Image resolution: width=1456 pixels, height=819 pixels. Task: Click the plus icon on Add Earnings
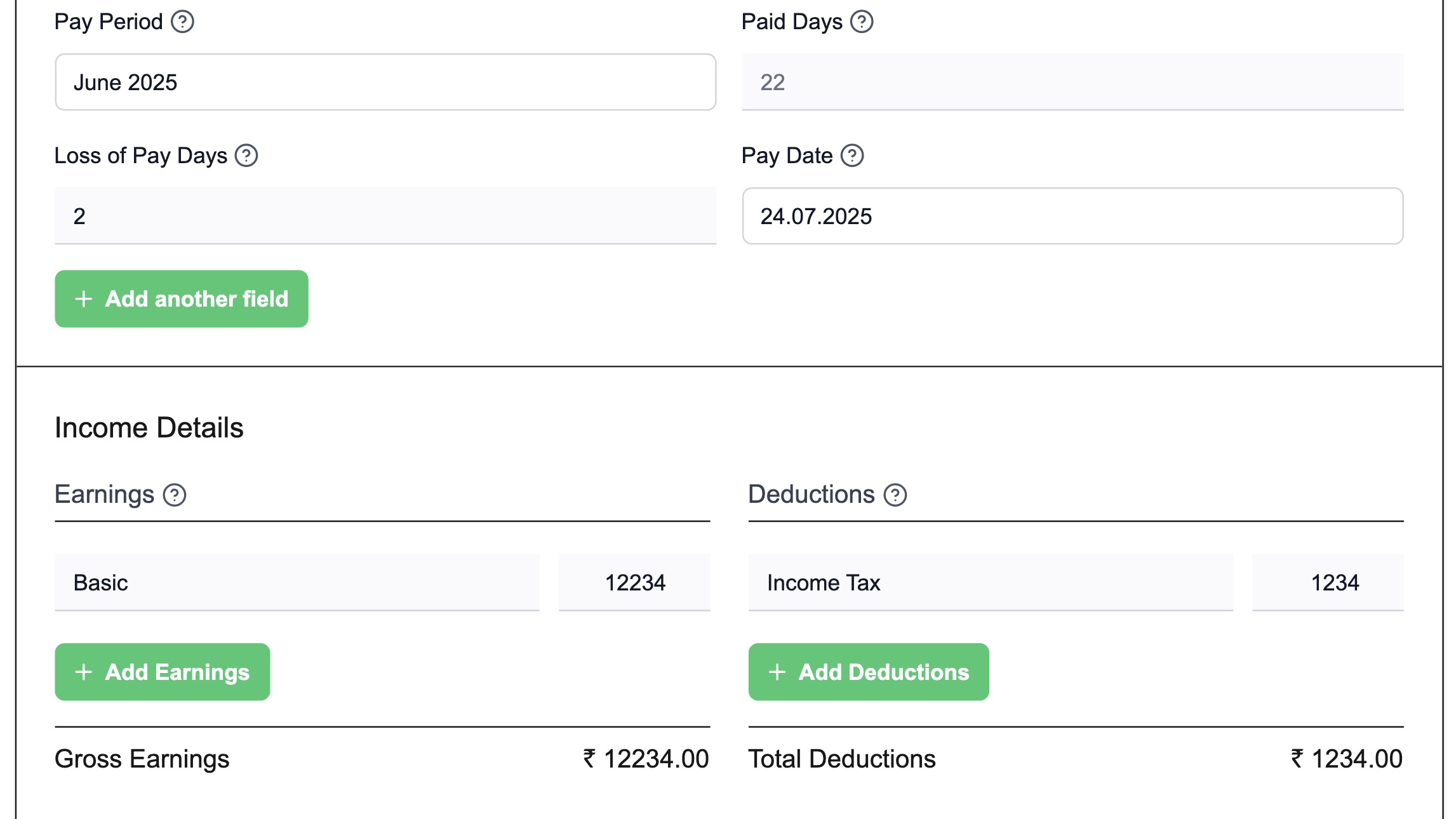pos(83,672)
